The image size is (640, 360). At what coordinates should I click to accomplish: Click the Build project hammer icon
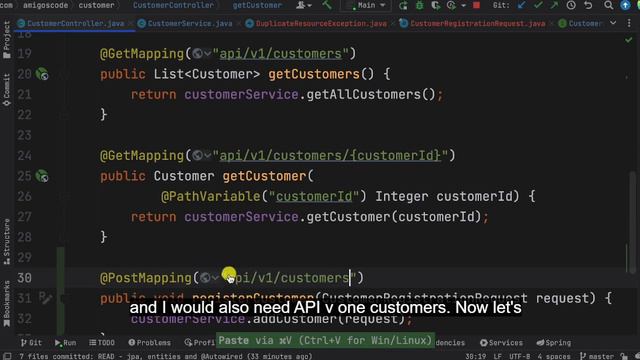tap(327, 5)
